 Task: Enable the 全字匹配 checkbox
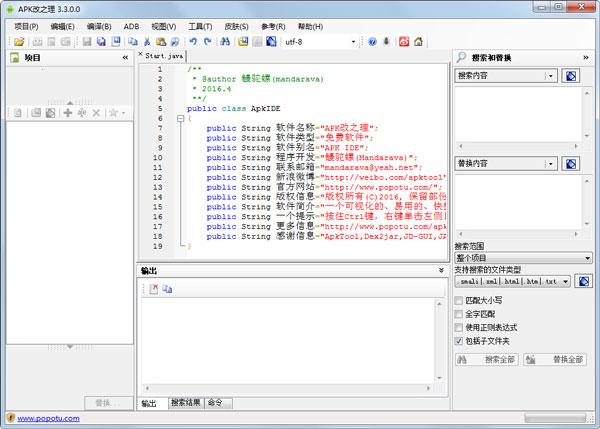459,314
